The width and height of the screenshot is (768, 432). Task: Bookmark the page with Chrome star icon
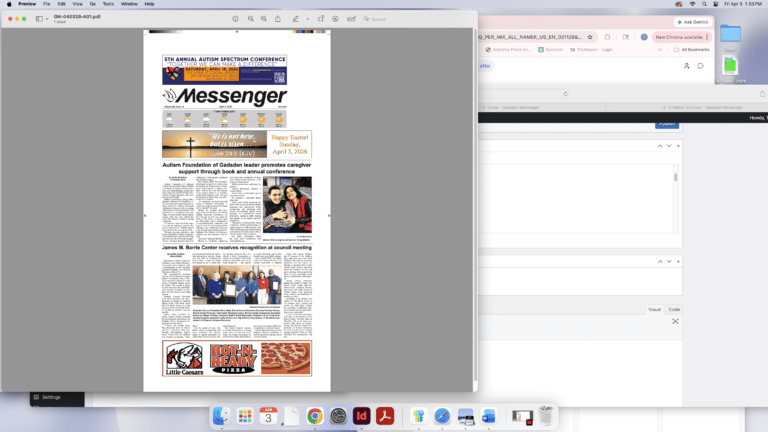pos(590,37)
